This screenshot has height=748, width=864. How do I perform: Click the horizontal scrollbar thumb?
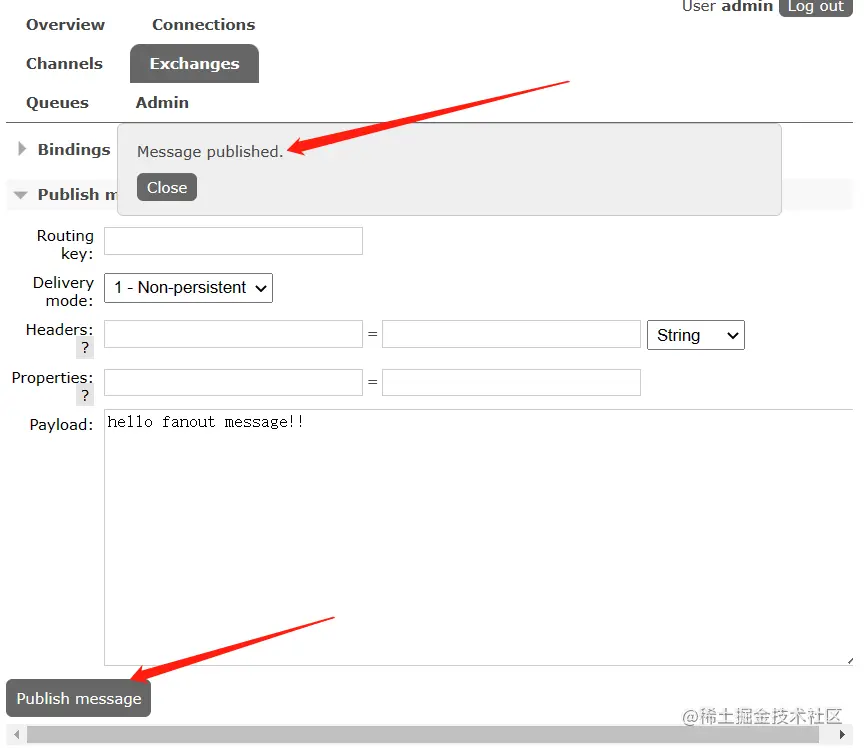423,734
